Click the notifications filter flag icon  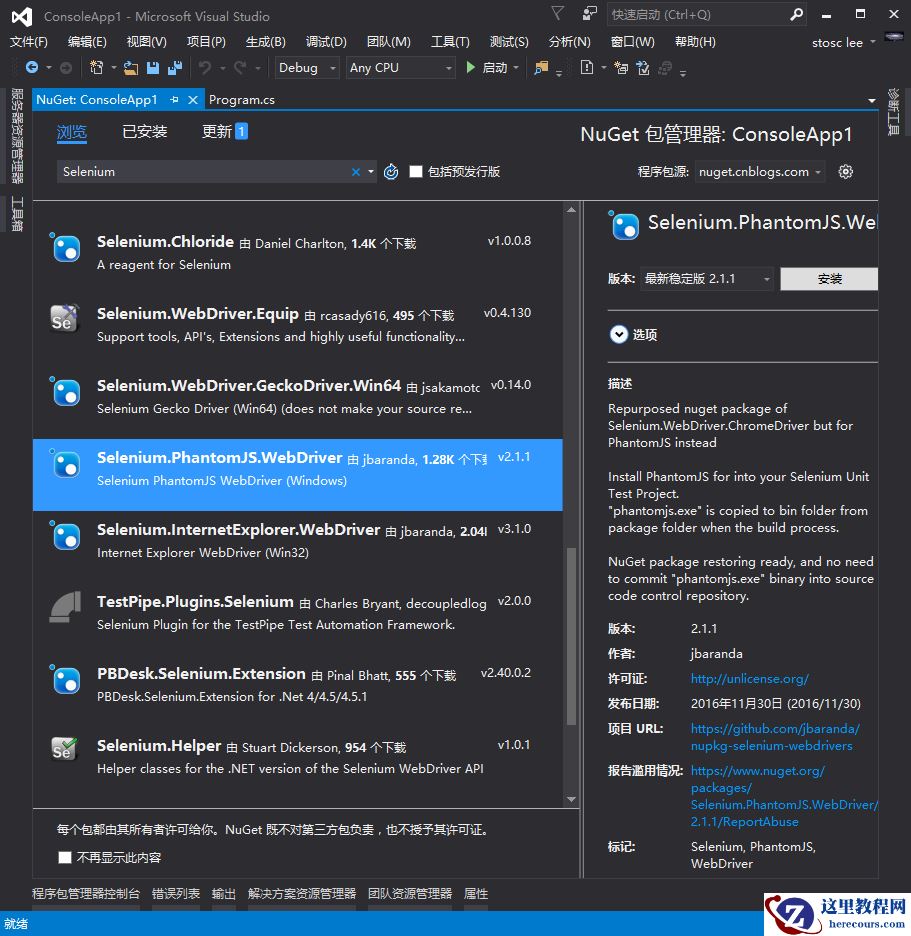click(557, 13)
